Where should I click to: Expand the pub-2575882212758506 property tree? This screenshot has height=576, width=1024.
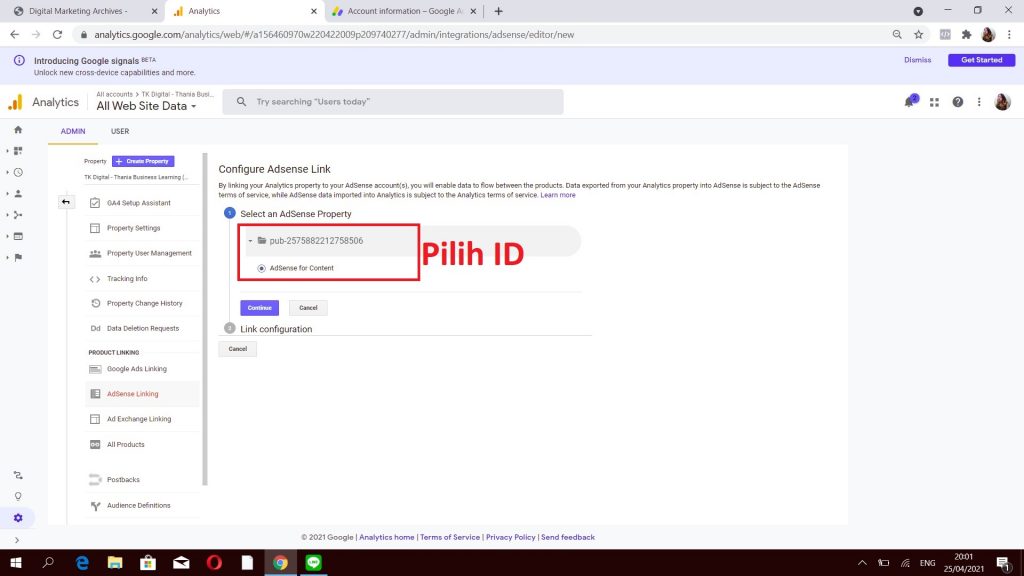(250, 241)
